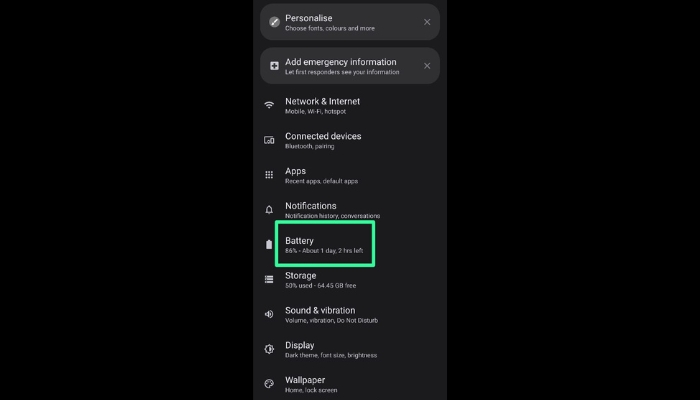Tap the Battery icon

coord(269,245)
